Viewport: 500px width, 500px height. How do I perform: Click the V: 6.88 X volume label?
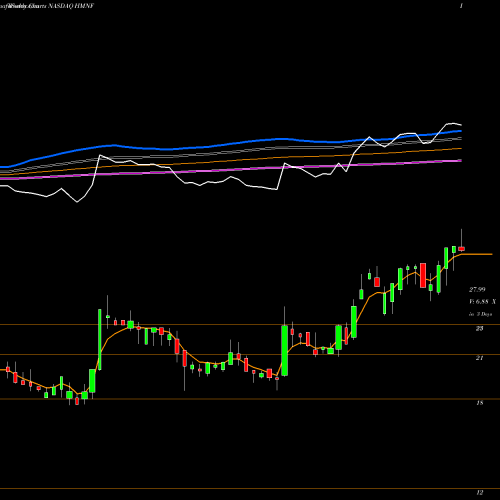coord(482,302)
